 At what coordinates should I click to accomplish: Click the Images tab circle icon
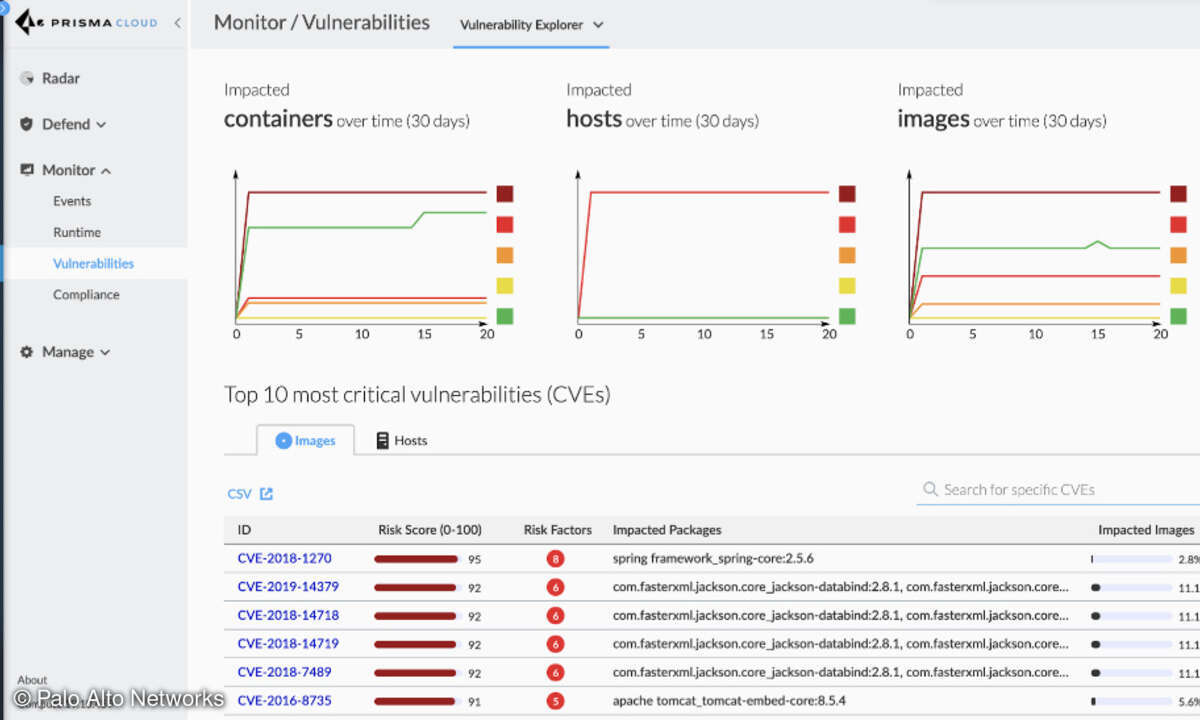click(283, 440)
